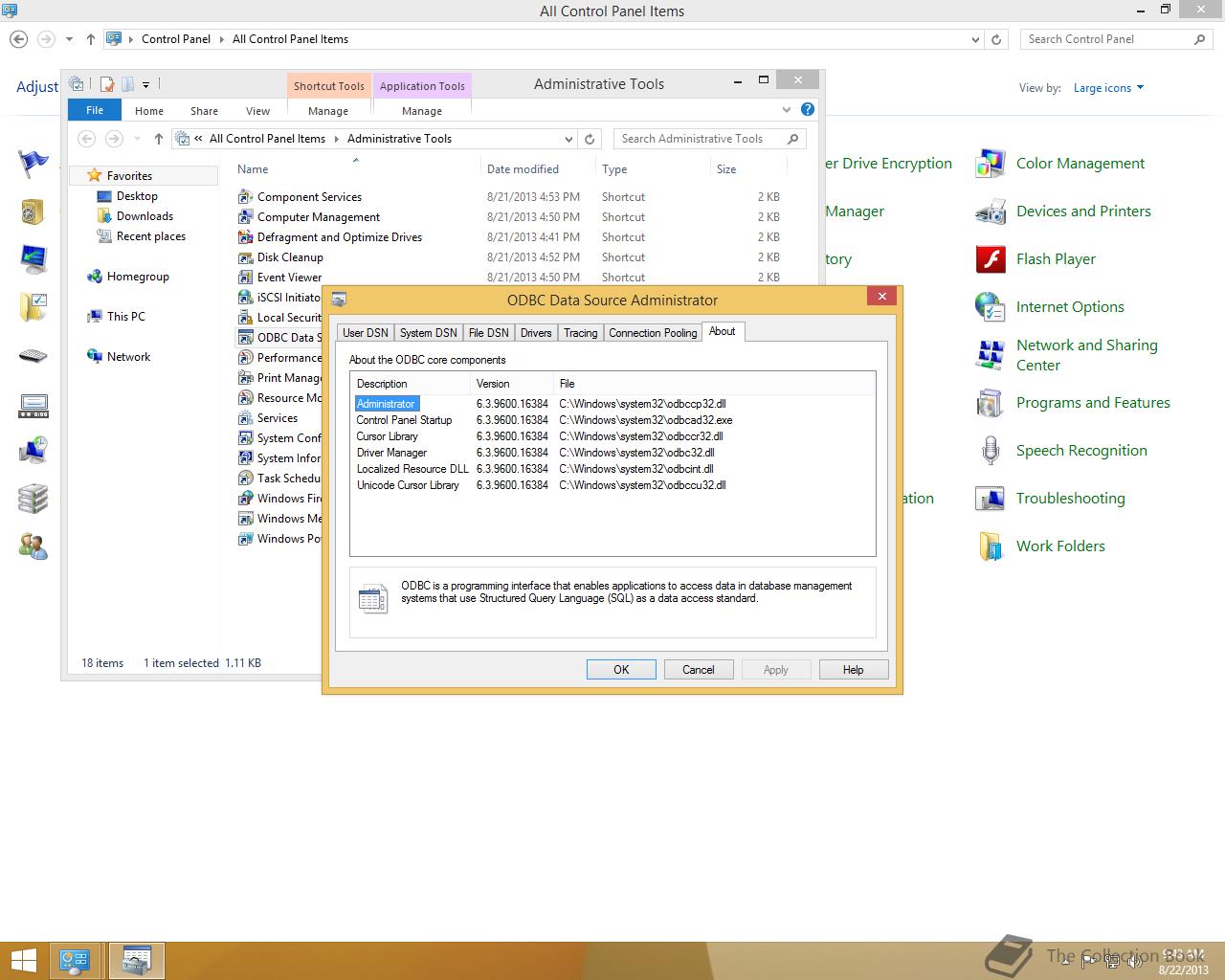The width and height of the screenshot is (1225, 980).
Task: Click the This PC icon in navigation pane
Action: (x=95, y=317)
